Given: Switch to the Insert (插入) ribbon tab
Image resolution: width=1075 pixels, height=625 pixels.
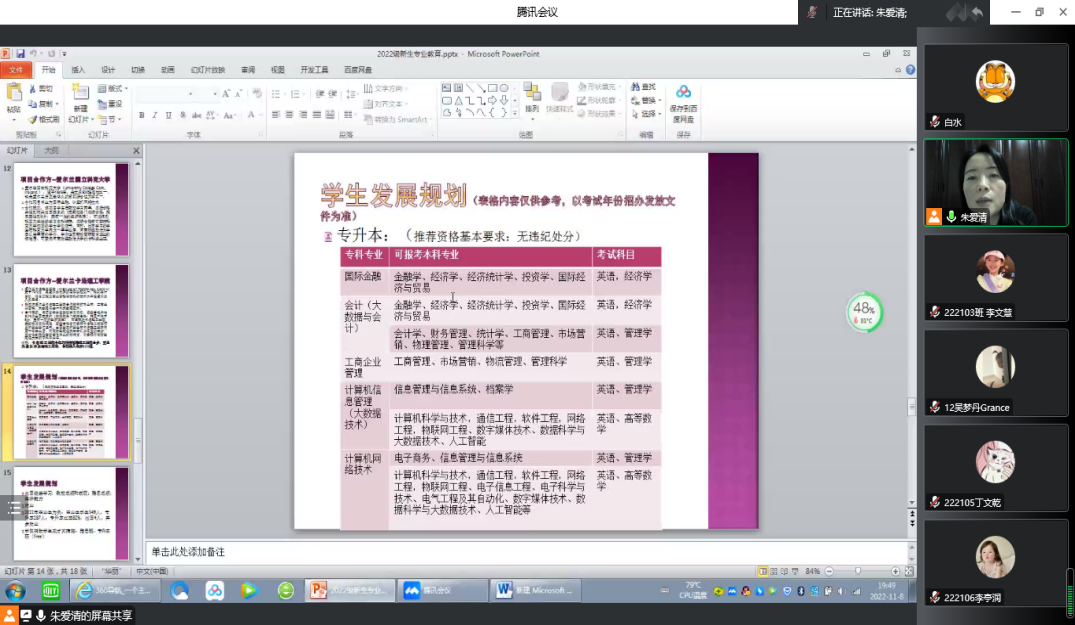Looking at the screenshot, I should tap(78, 70).
